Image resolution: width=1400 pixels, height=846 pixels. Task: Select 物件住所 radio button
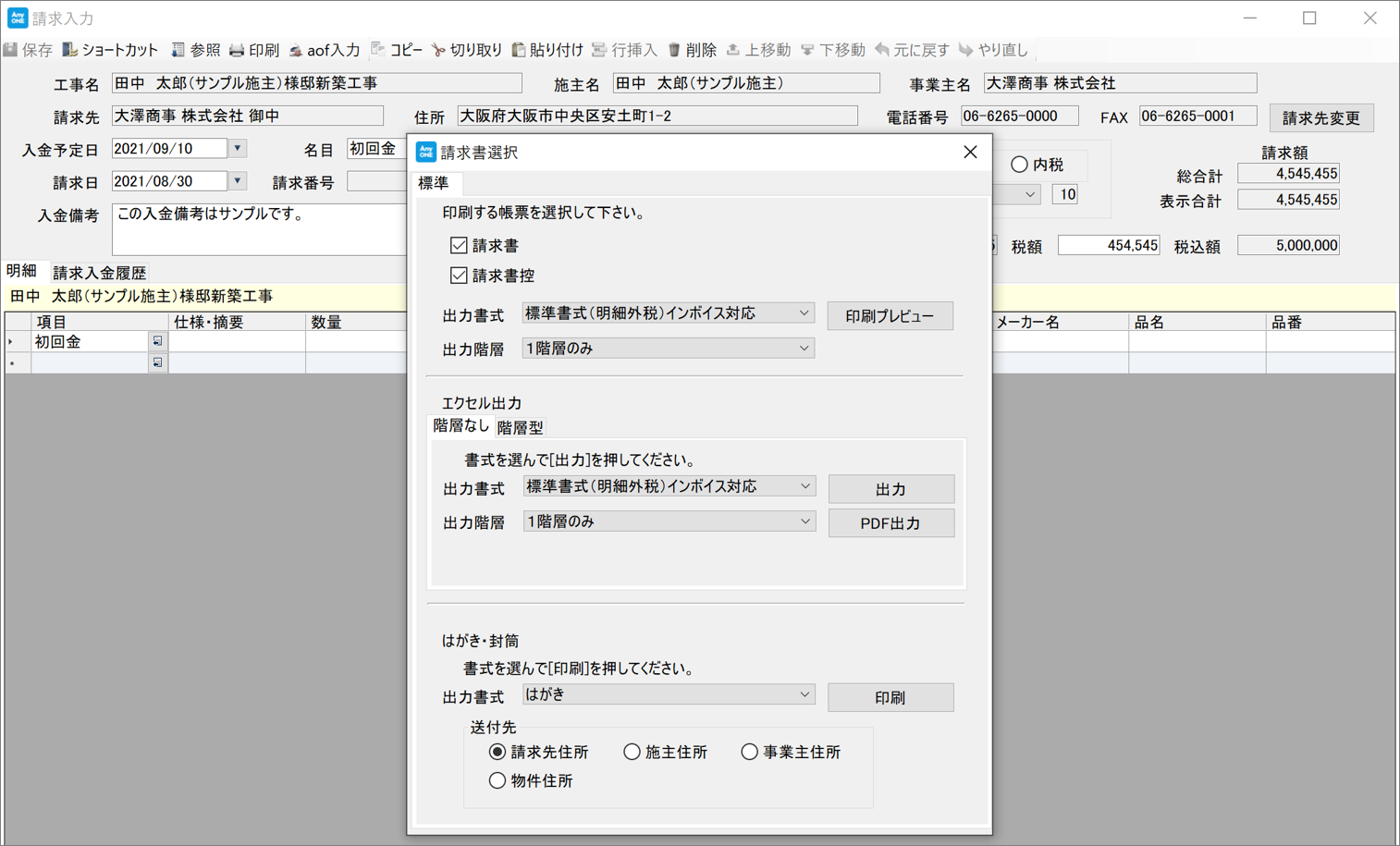(x=497, y=780)
